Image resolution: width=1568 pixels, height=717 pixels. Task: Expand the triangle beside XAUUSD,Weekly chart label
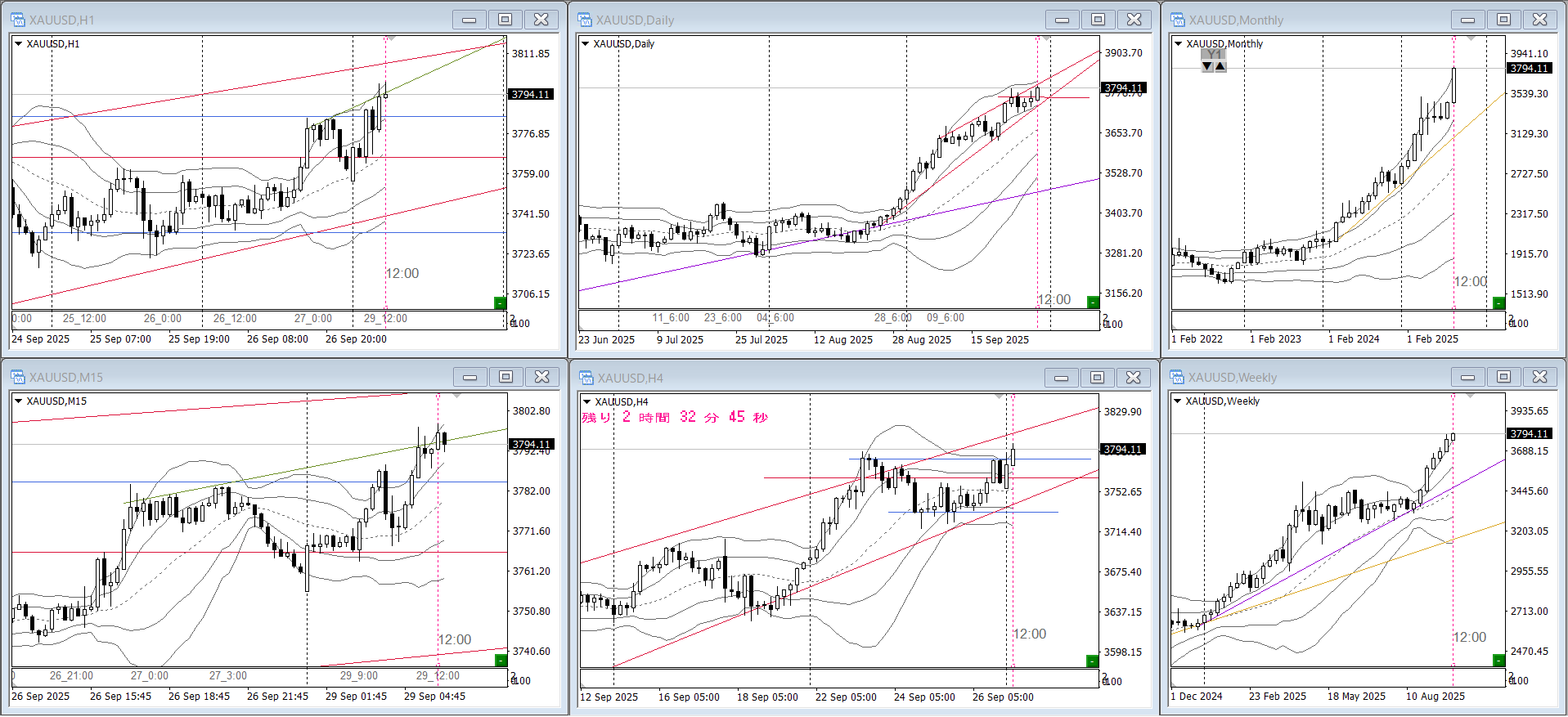pyautogui.click(x=1177, y=401)
